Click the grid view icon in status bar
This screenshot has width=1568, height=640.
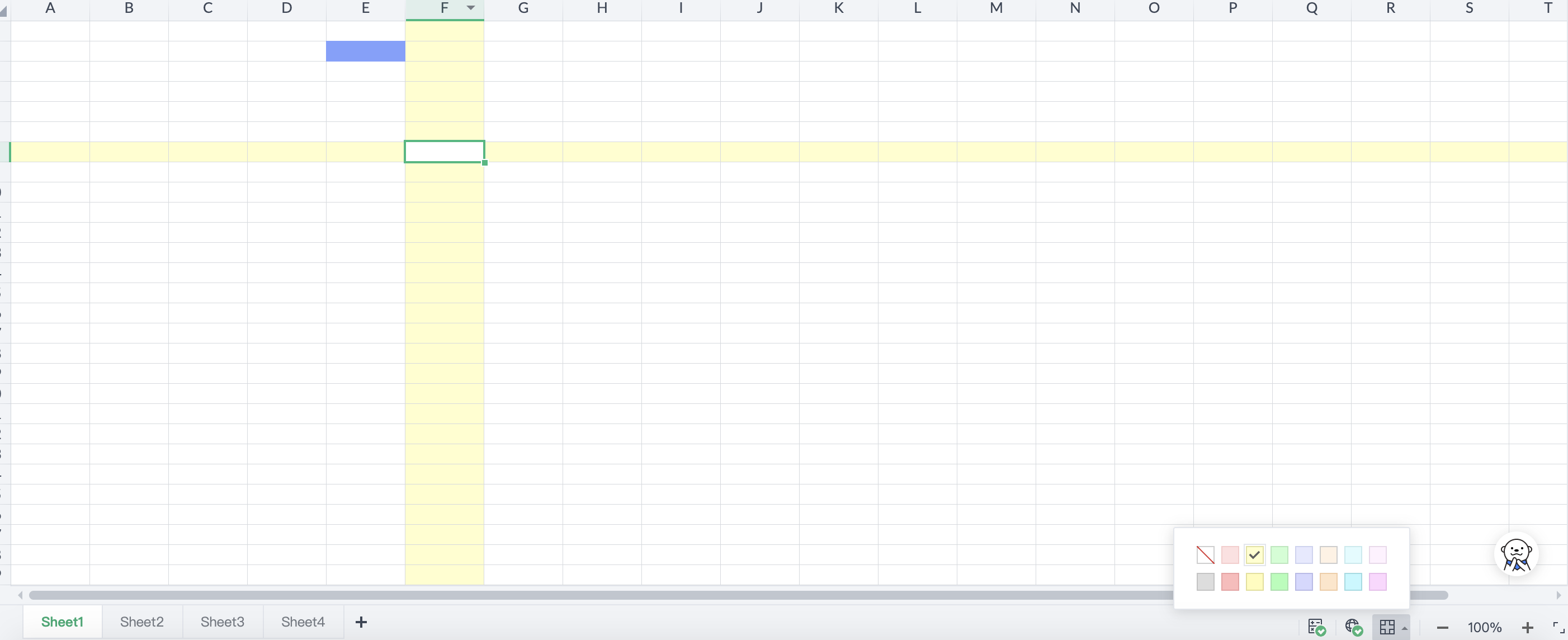[1388, 627]
